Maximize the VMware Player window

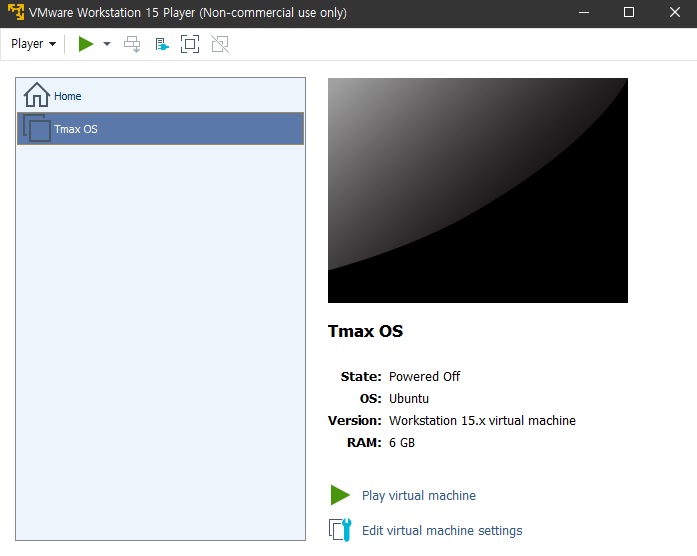pyautogui.click(x=628, y=12)
